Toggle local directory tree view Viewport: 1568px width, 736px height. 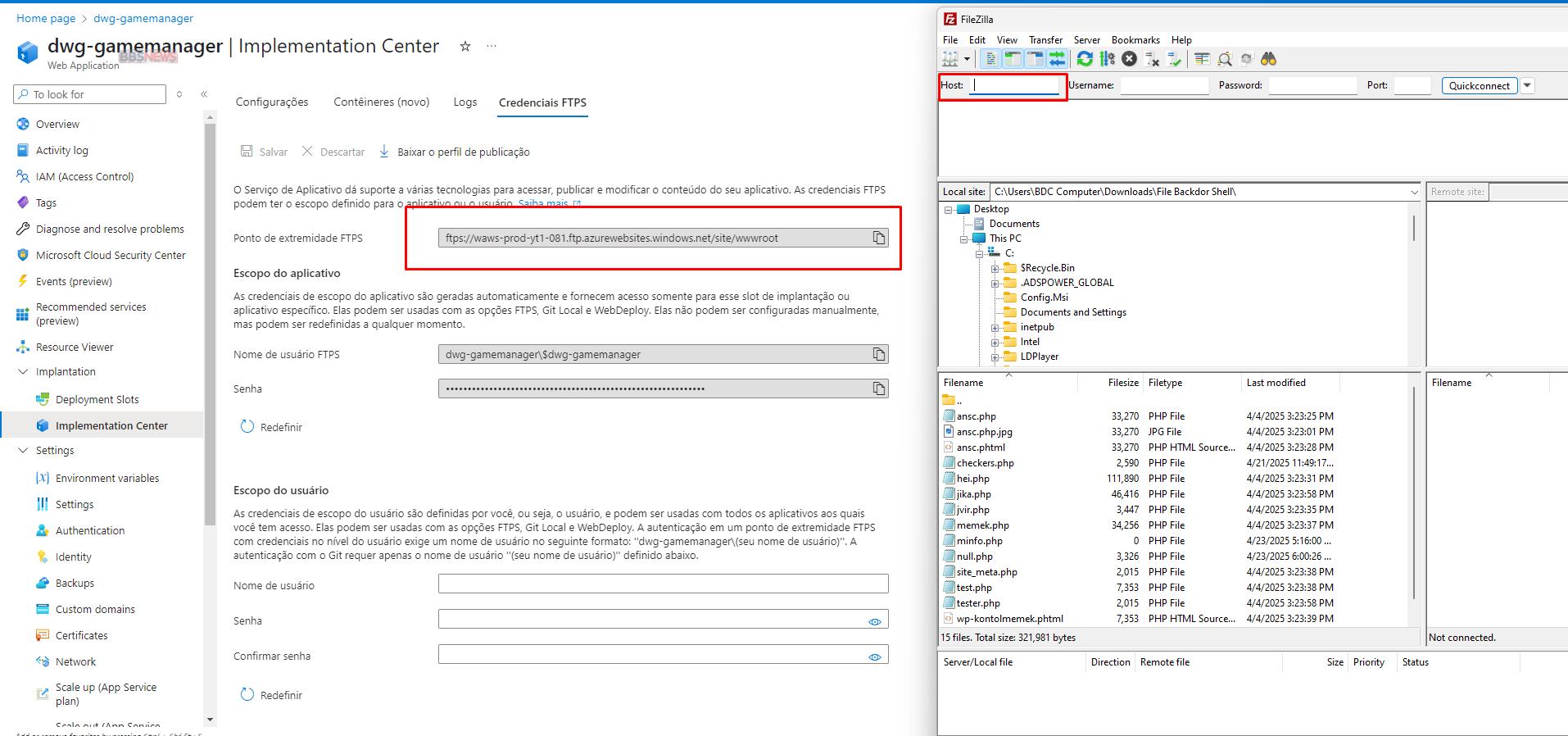point(1013,59)
